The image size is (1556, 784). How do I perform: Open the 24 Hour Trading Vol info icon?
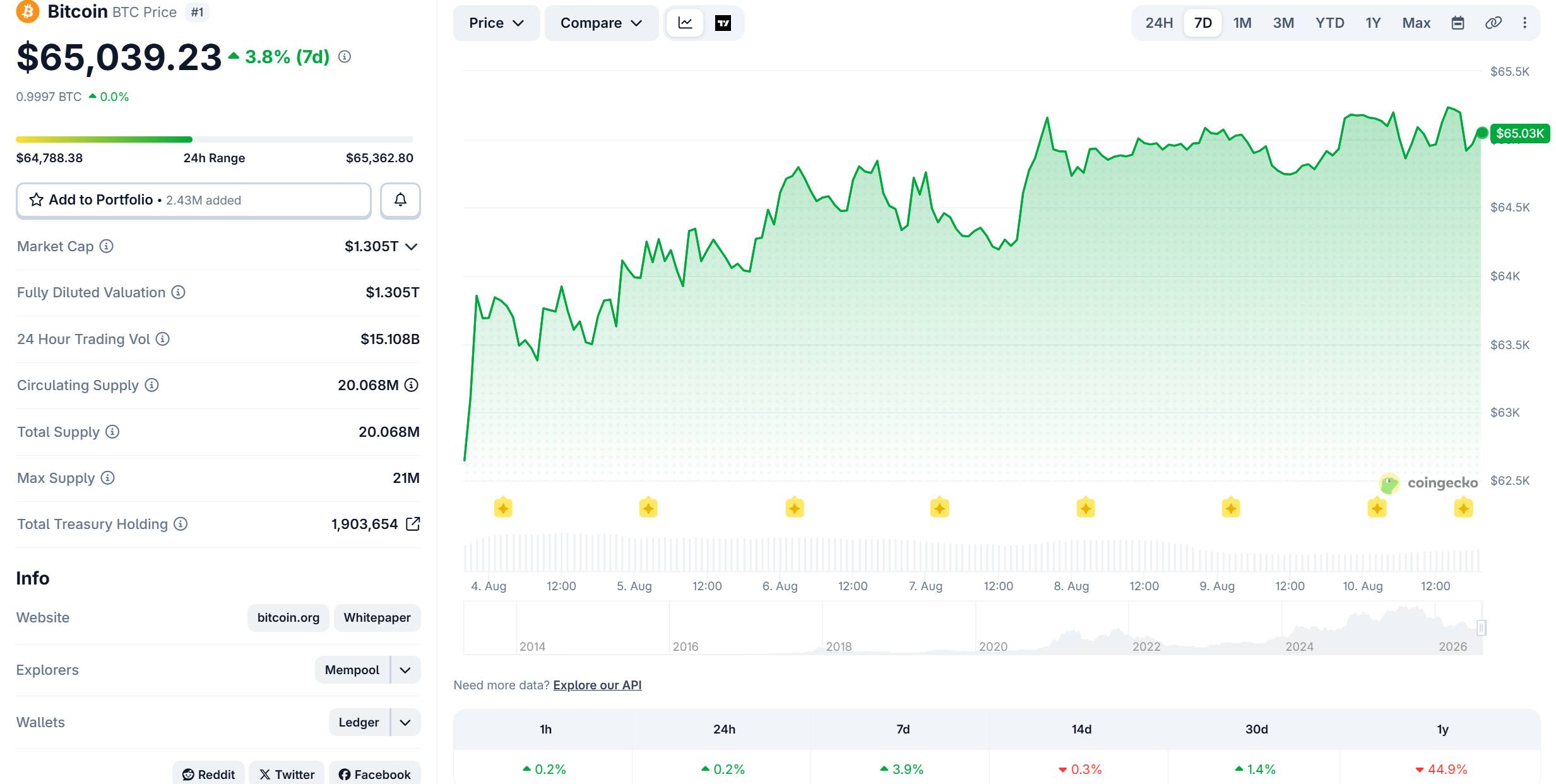(x=163, y=339)
